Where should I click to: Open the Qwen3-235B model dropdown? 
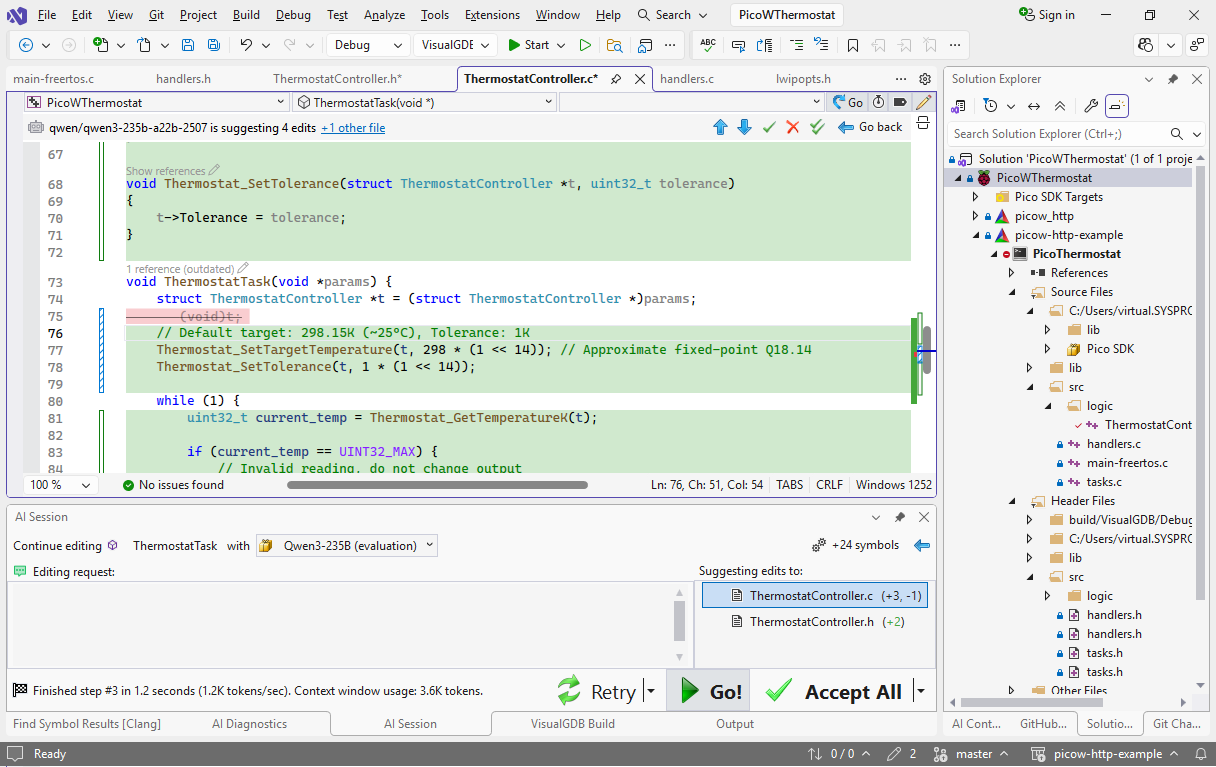(x=347, y=546)
